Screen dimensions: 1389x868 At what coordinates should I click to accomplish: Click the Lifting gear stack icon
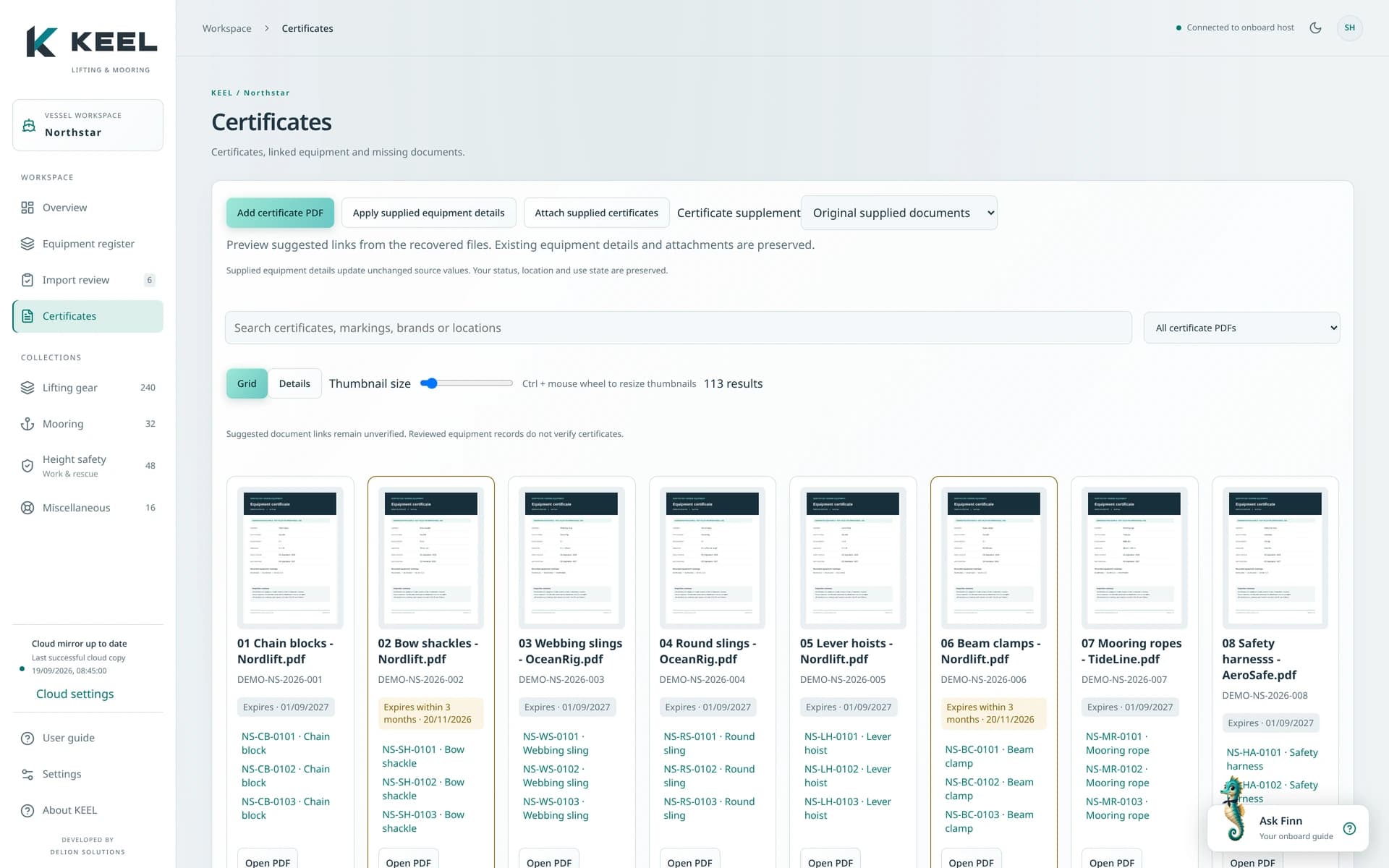[x=27, y=388]
